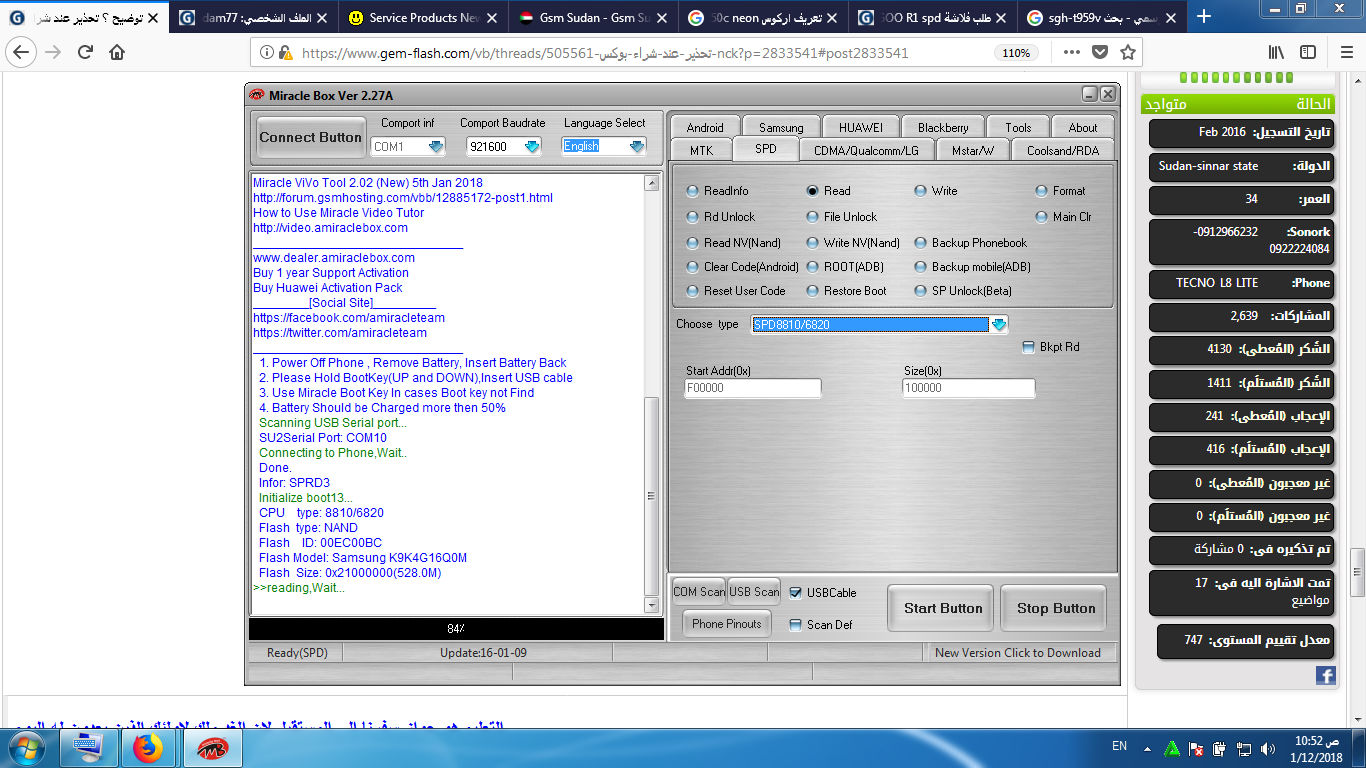Screen dimensions: 1366x768
Task: Open the Coolsand/RDA tab
Action: tap(1062, 150)
